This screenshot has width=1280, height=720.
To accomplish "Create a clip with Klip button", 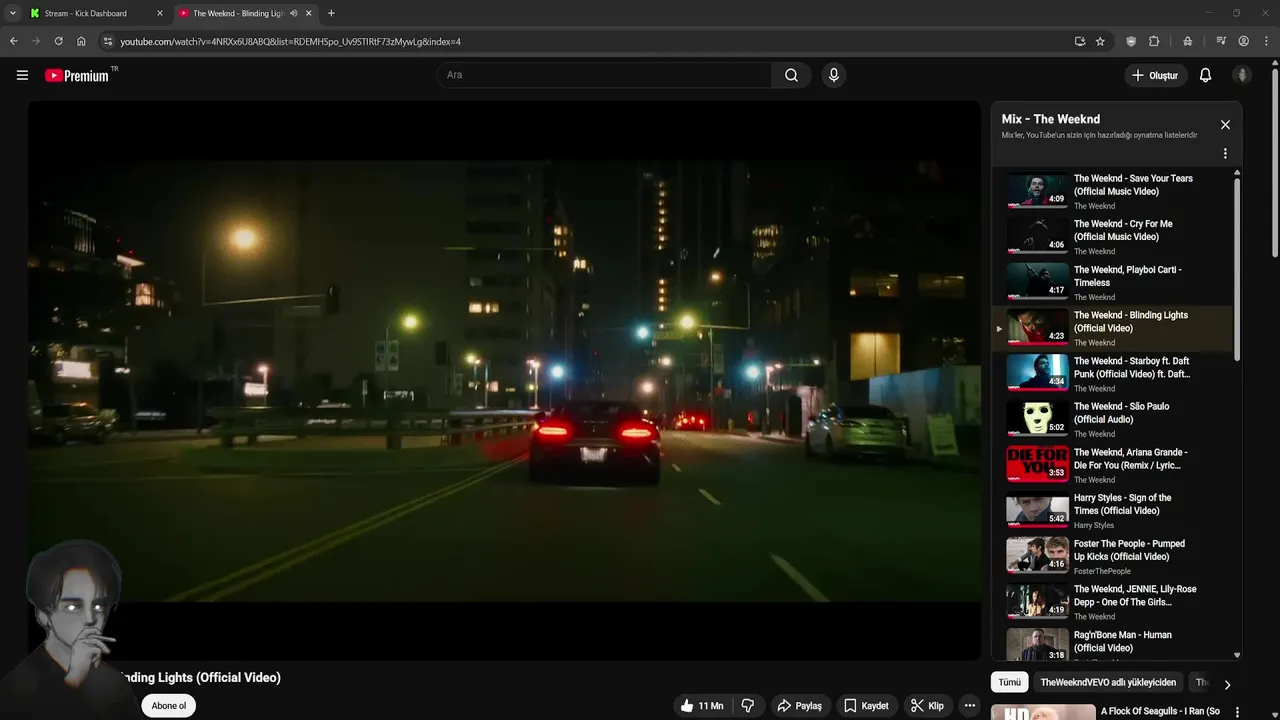I will [927, 706].
